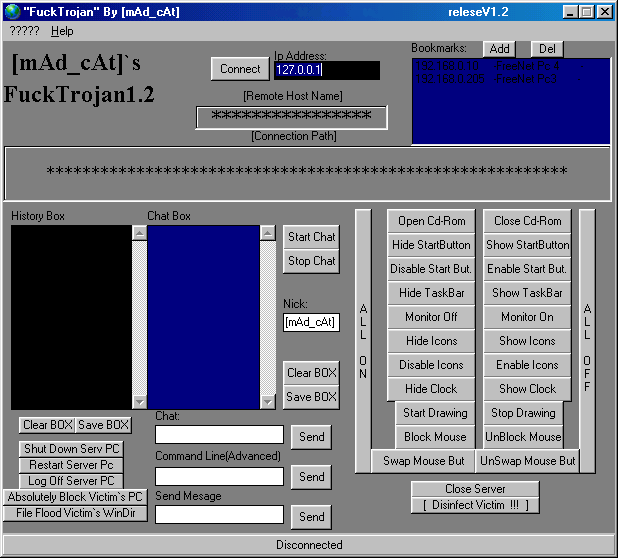
Task: Click the History Box scrollbar down arrow
Action: 139,401
